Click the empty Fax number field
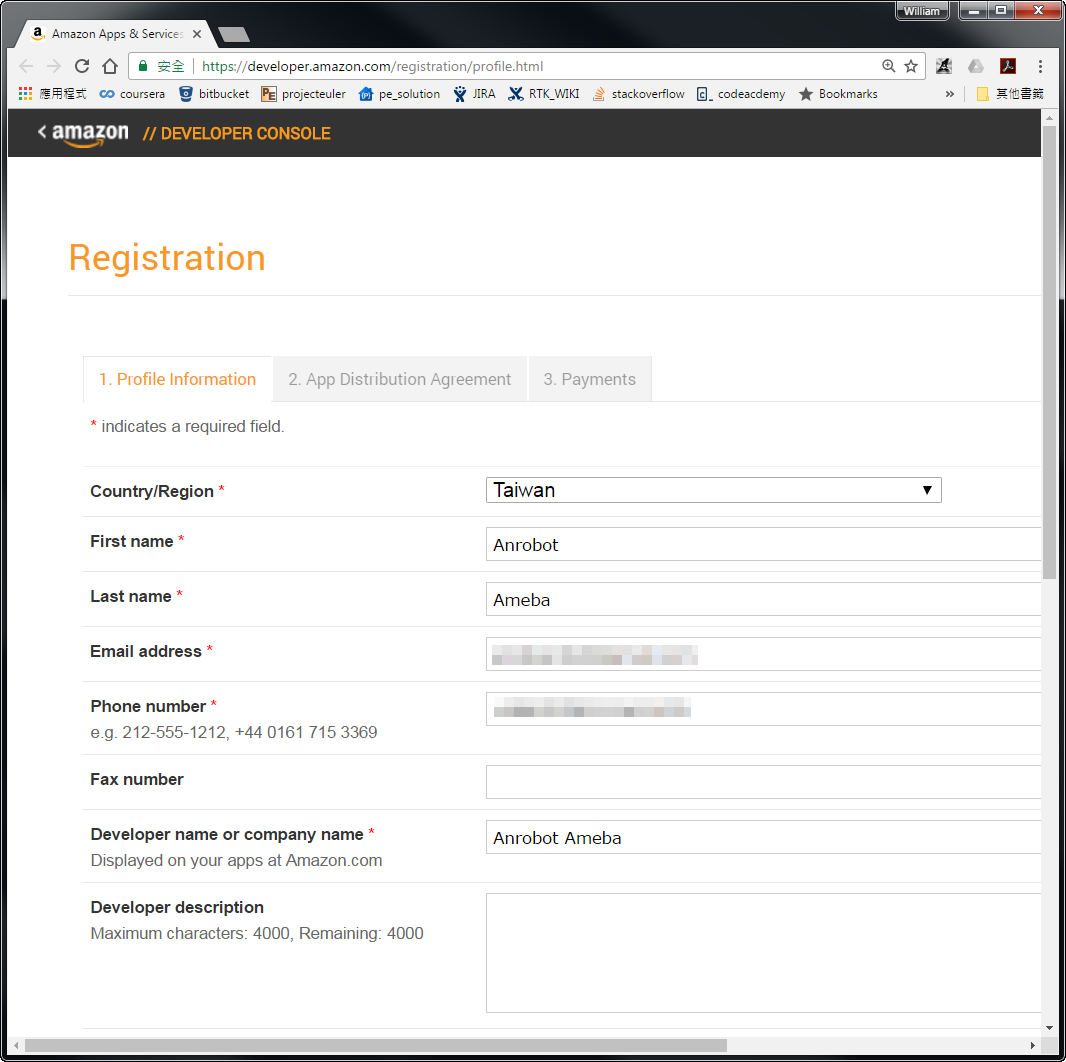1066x1062 pixels. click(x=763, y=782)
